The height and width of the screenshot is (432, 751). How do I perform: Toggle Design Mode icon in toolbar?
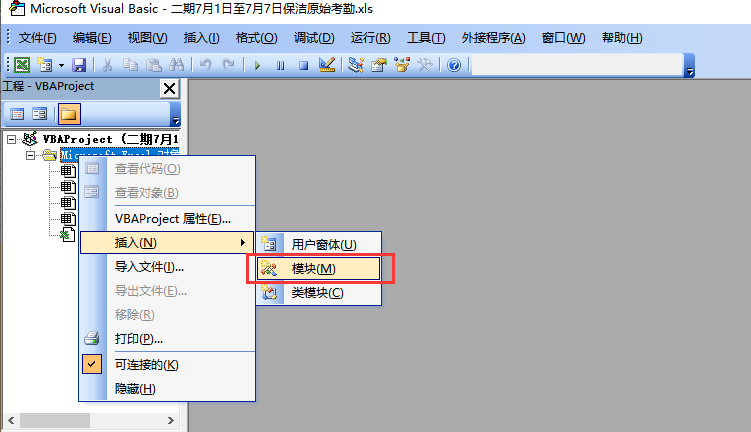coord(327,65)
